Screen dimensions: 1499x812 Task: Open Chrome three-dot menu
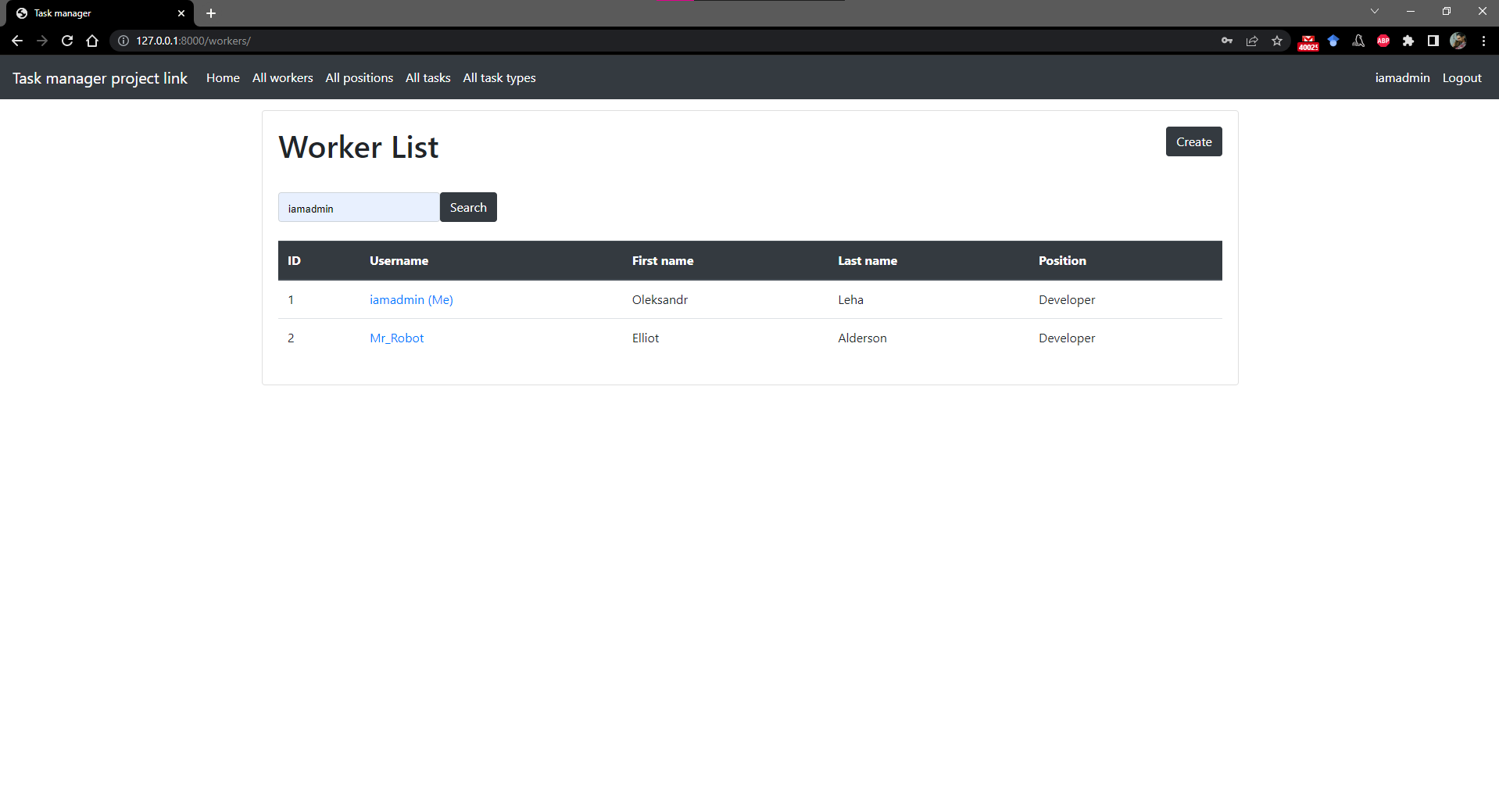1483,41
